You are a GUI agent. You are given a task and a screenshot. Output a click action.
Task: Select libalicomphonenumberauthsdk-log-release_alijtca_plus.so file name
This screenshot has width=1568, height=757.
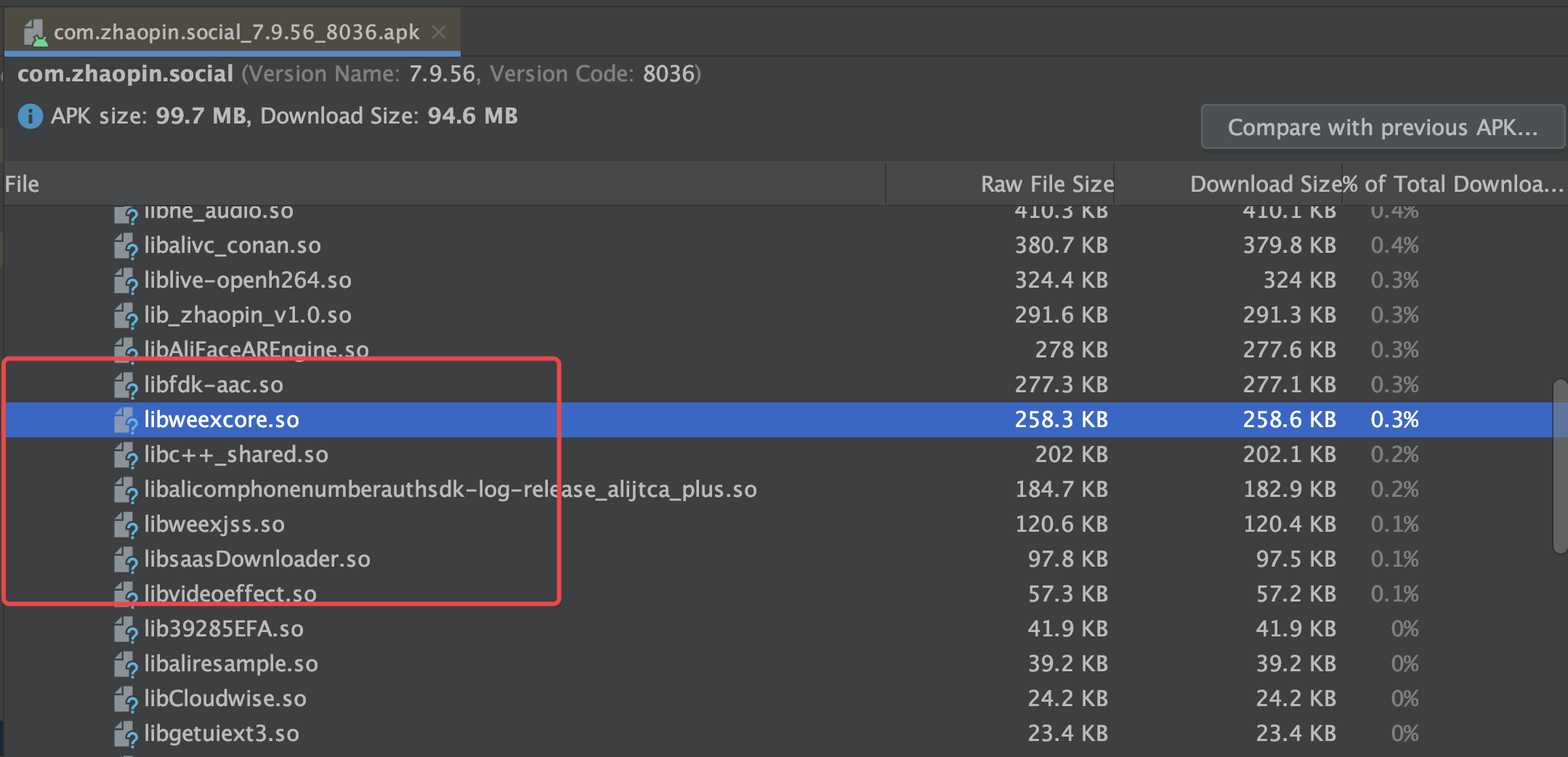450,490
